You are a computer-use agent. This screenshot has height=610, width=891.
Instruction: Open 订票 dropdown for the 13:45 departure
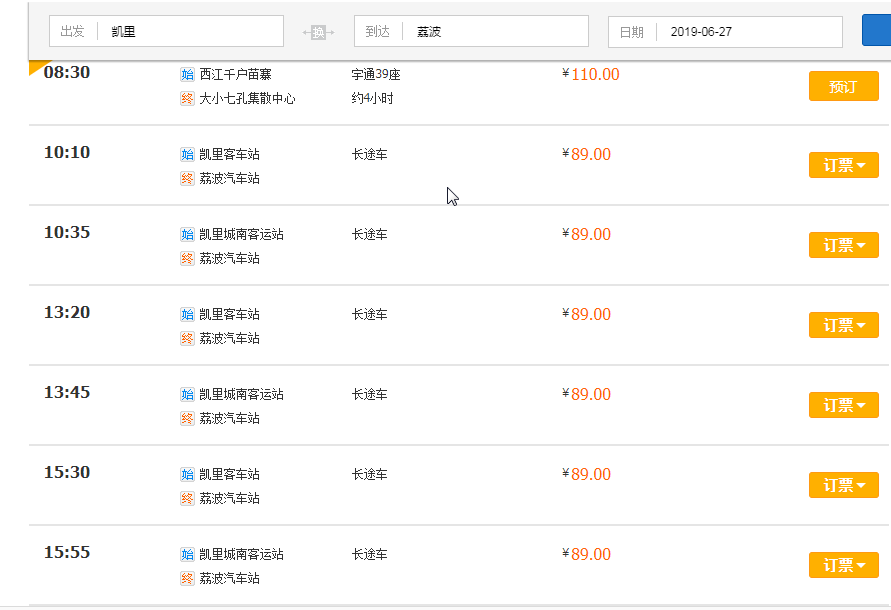(x=844, y=405)
